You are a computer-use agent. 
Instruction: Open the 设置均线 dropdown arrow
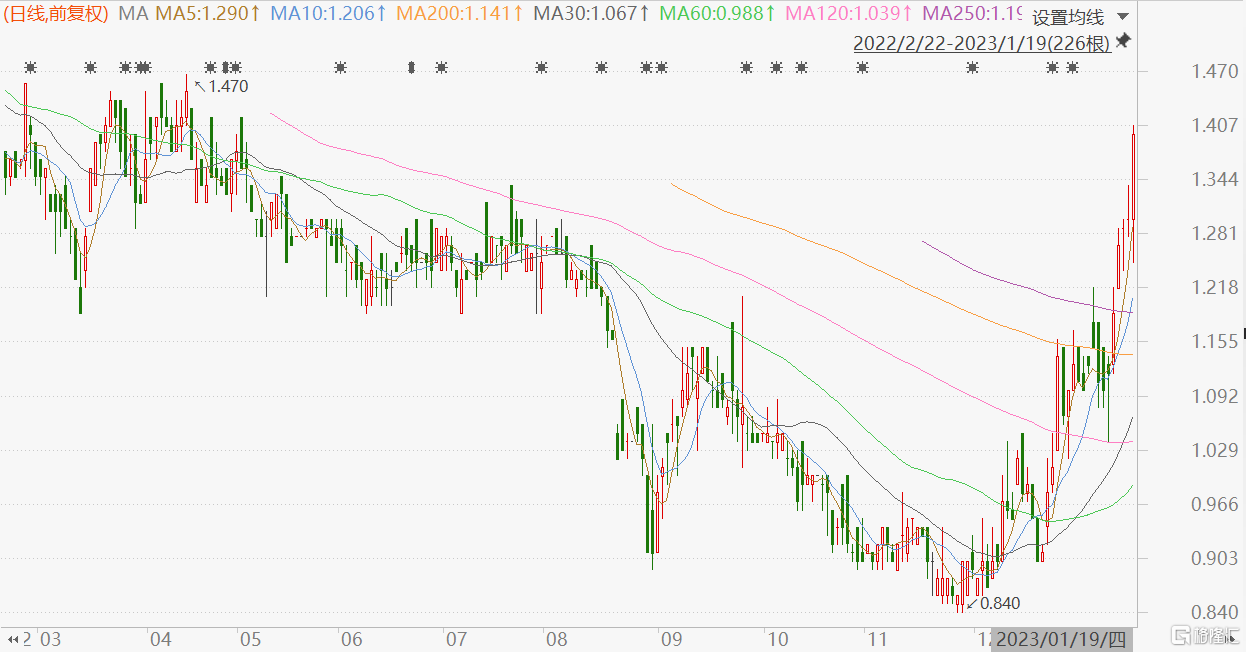1122,17
